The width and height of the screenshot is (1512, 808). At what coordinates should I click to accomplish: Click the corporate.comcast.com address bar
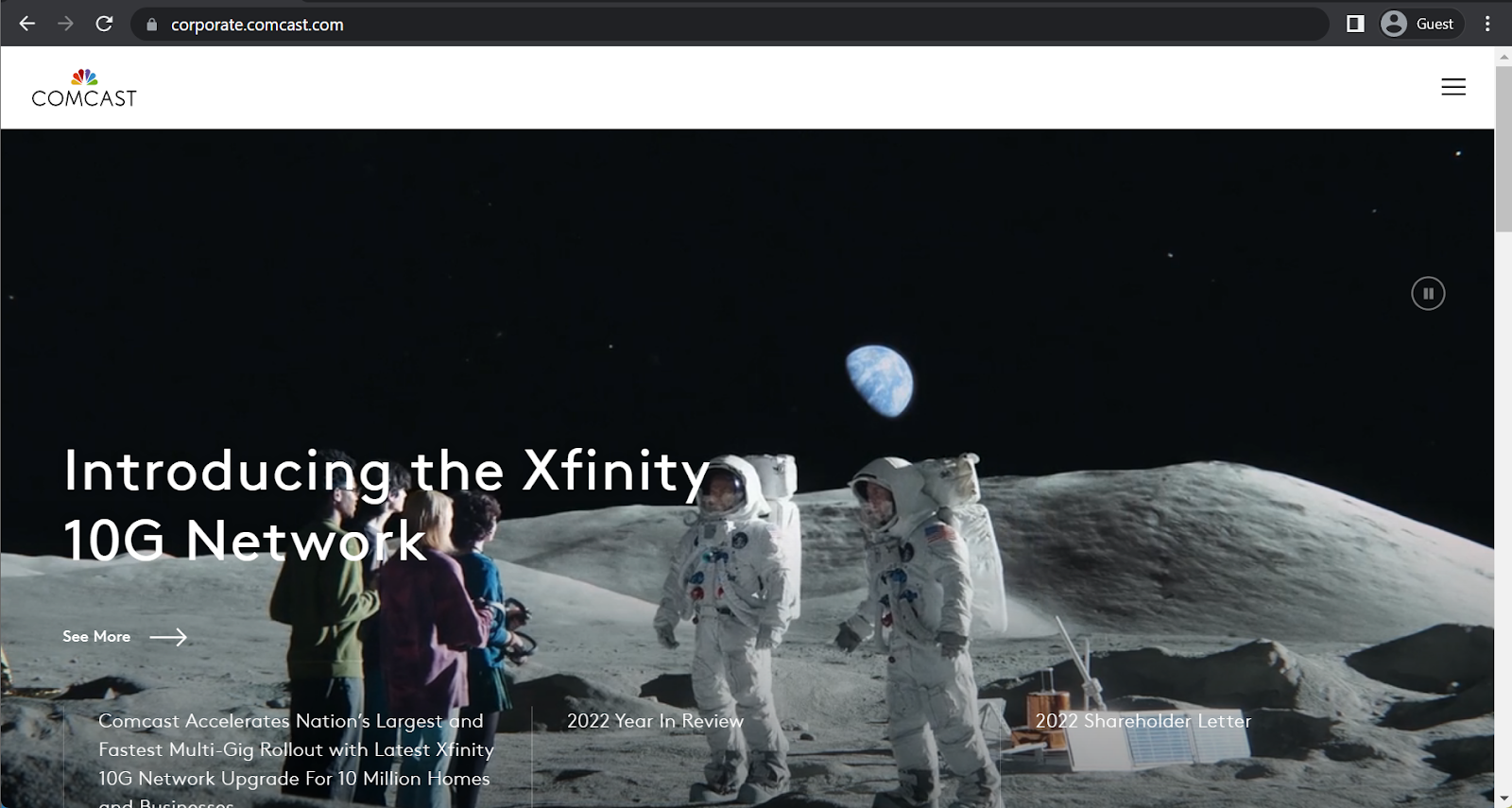pos(729,25)
